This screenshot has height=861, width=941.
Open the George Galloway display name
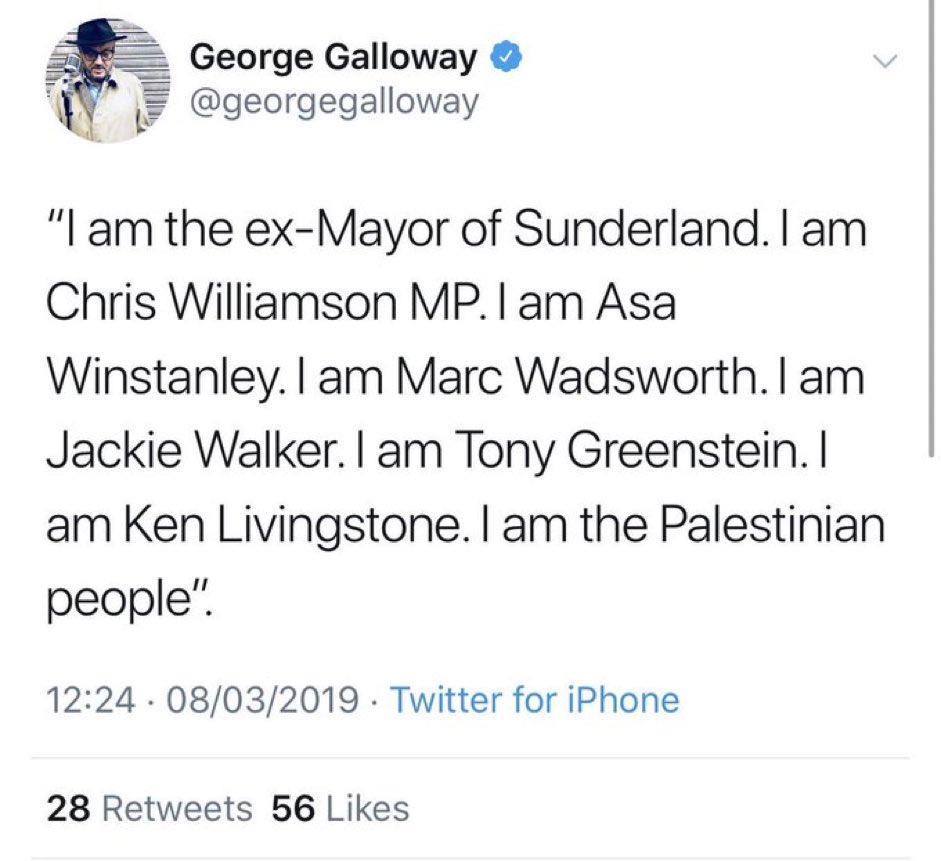point(334,58)
